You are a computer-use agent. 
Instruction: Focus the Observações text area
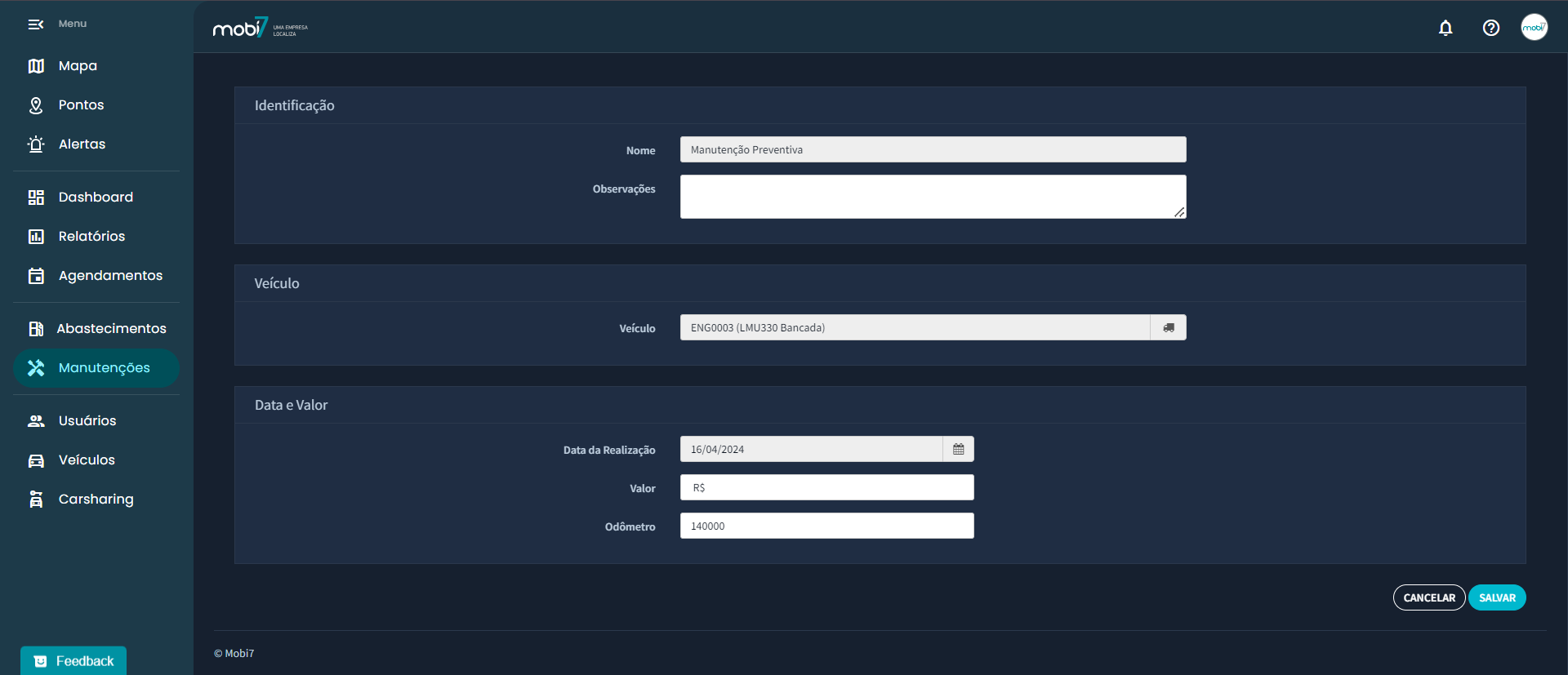tap(932, 197)
